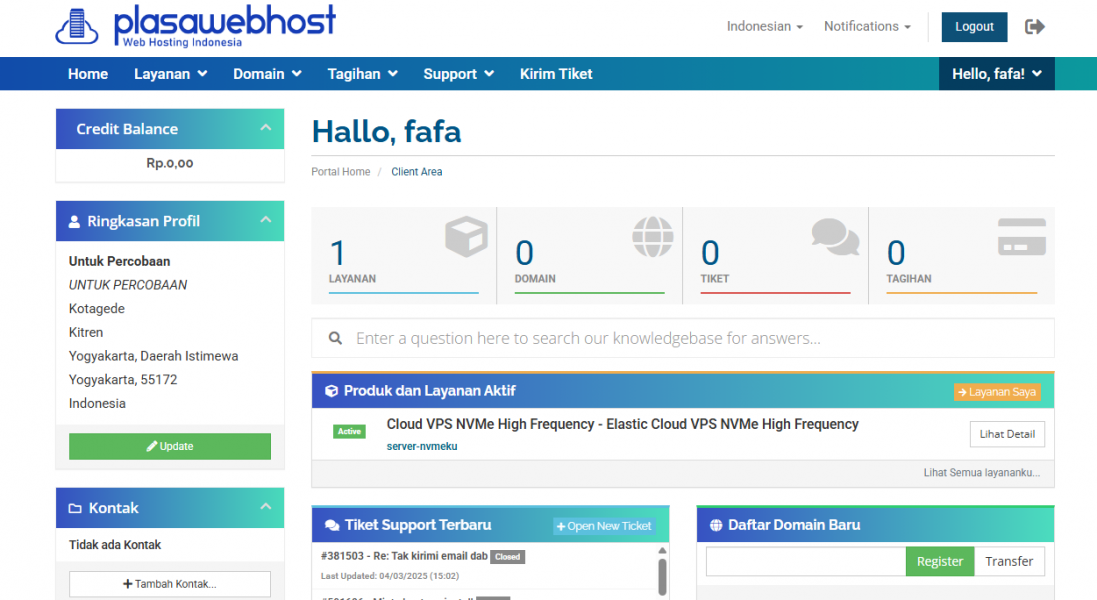Click the Untuk Percobaan profile name
This screenshot has height=600, width=1097.
120,262
